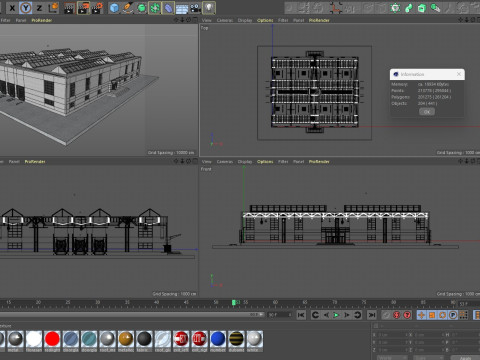Click the Floor environment icon
This screenshot has width=480, height=360.
click(182, 8)
